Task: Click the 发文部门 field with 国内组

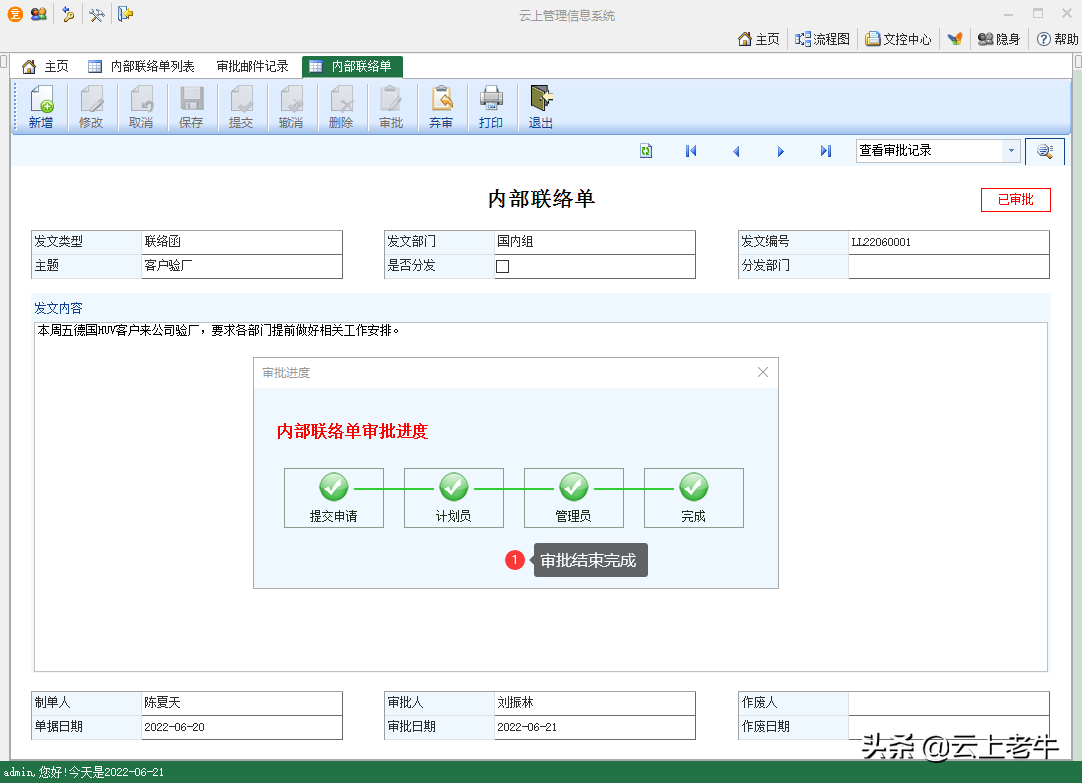Action: coord(595,242)
